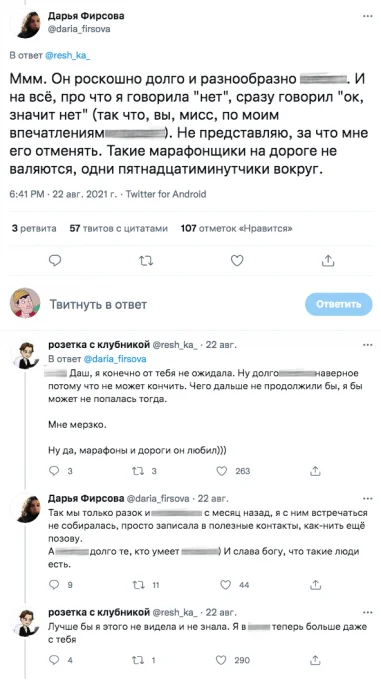Retweet the reply with 11 retweets

pyautogui.click(x=137, y=585)
